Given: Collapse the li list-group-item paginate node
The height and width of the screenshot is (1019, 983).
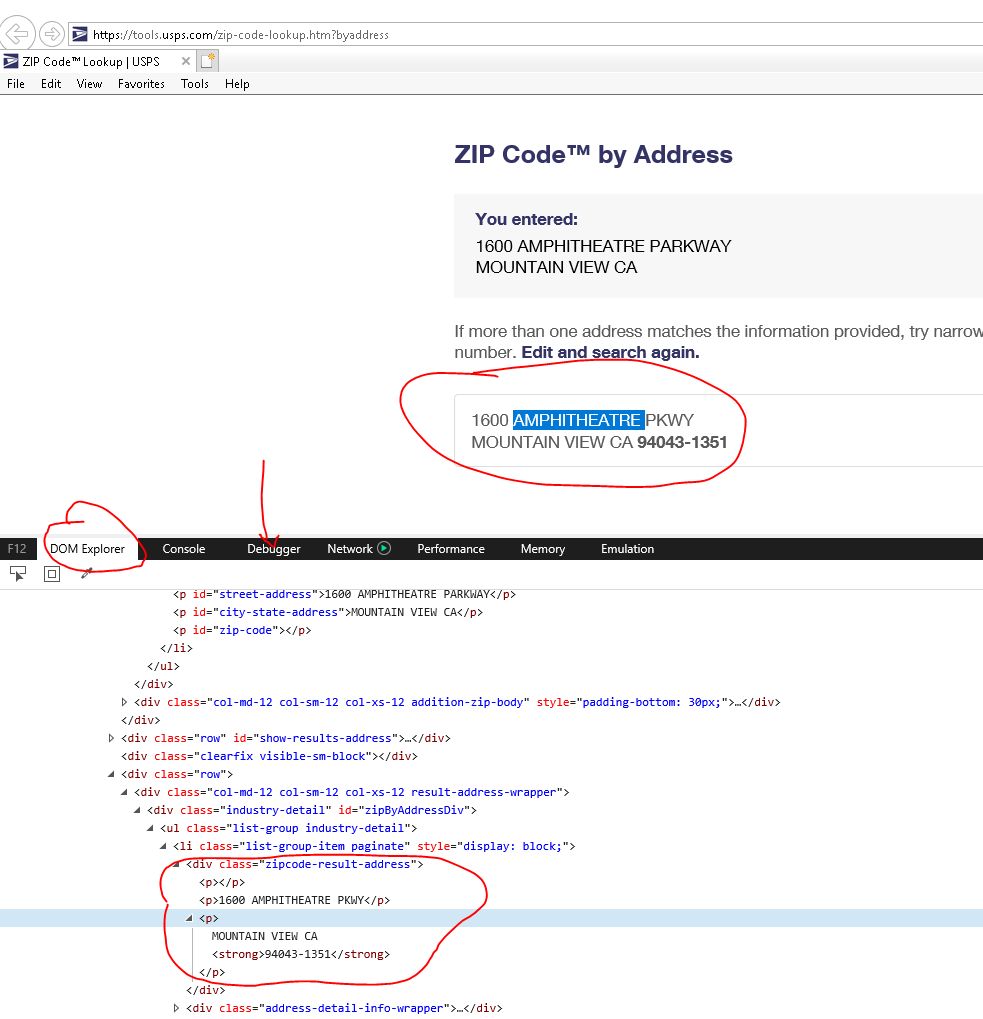Looking at the screenshot, I should point(163,846).
